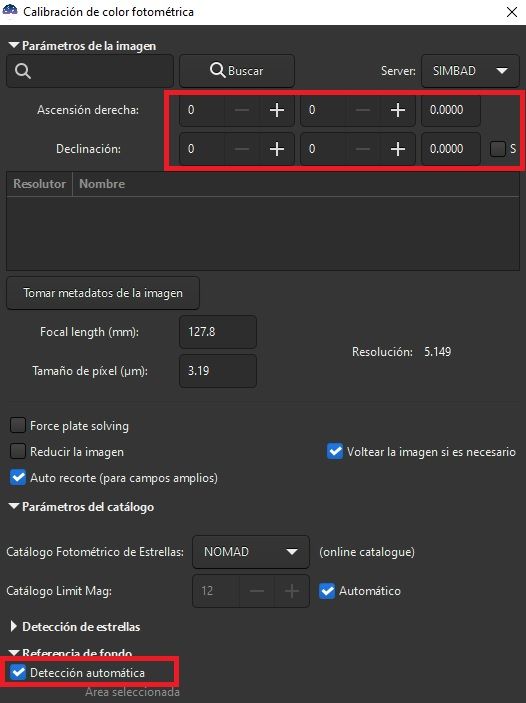Increase Declinación degrees with plus
Image resolution: width=526 pixels, height=703 pixels.
[277, 149]
